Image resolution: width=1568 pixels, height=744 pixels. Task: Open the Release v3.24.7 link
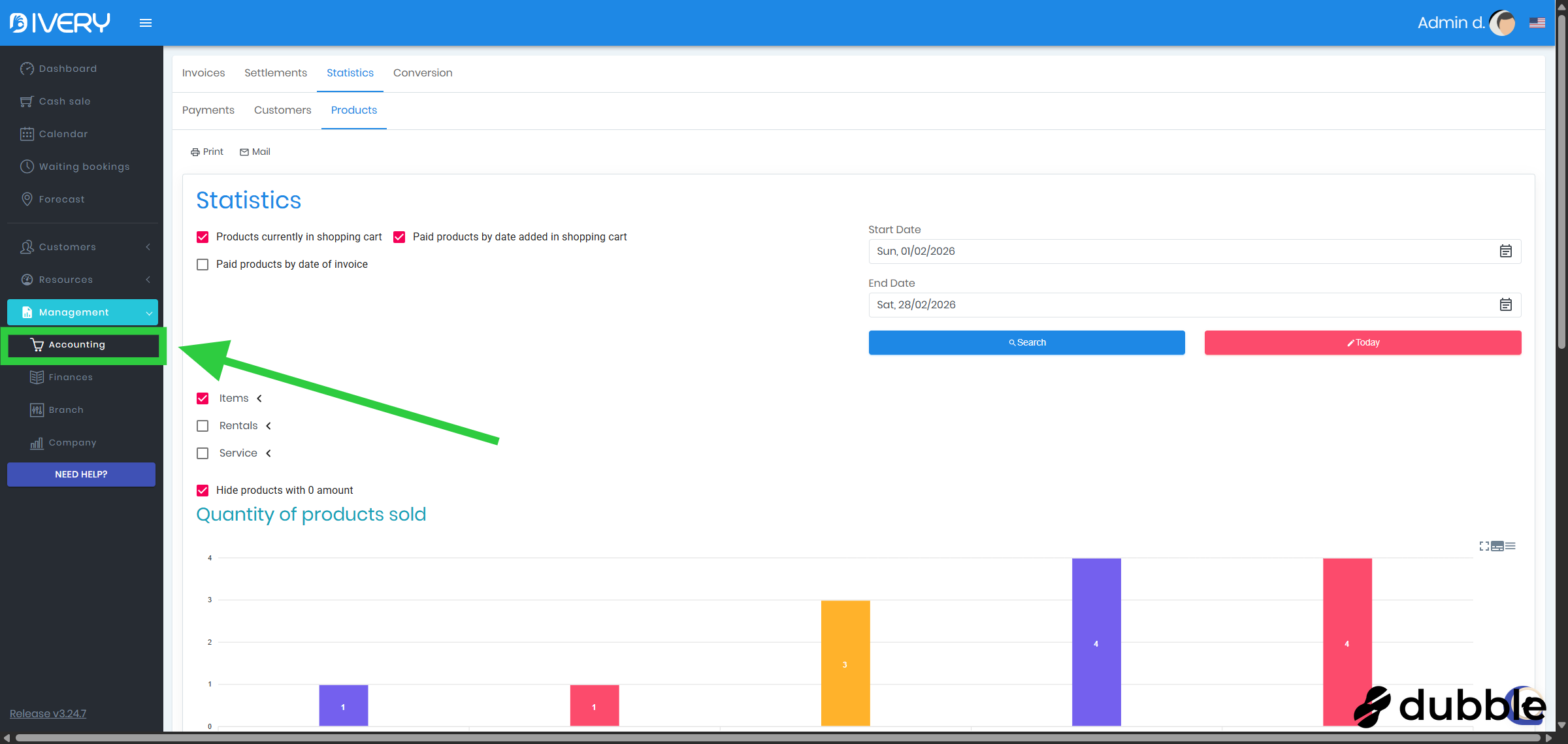(x=48, y=713)
